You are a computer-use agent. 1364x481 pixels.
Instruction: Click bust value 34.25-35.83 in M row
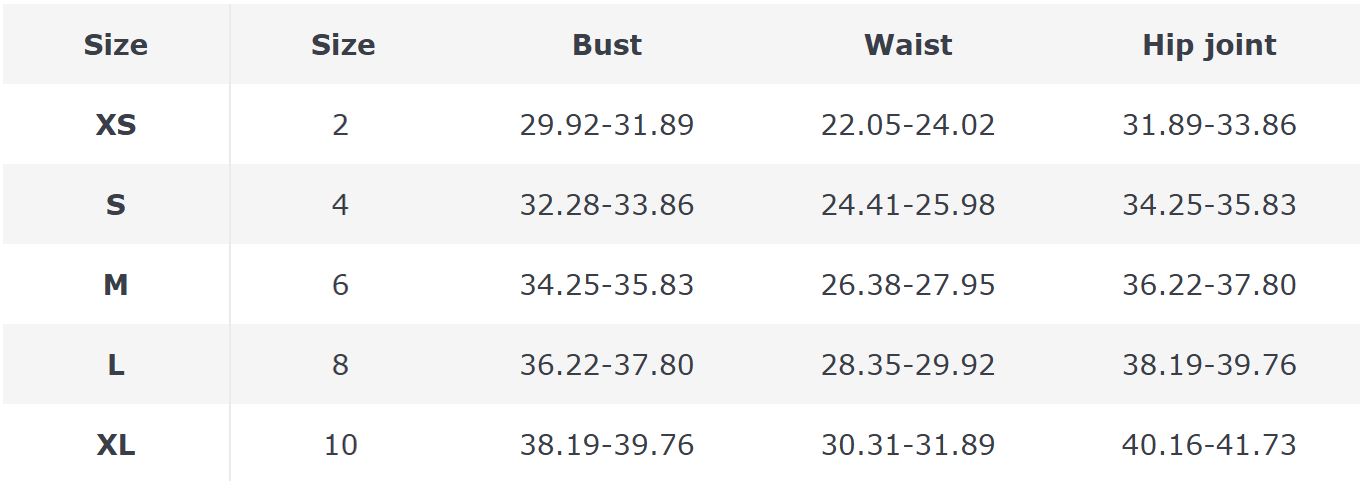[607, 285]
